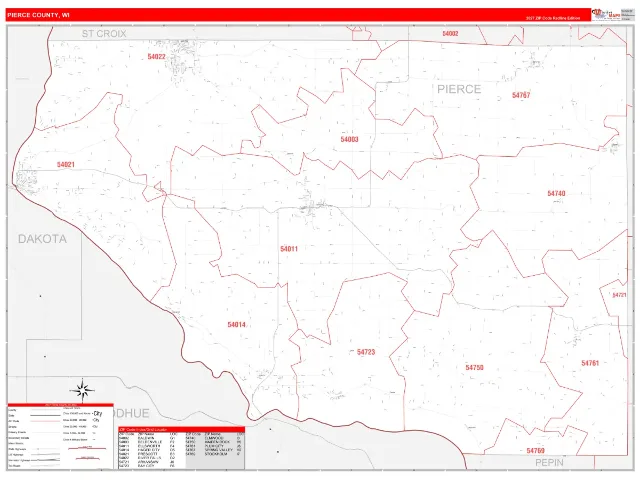The height and width of the screenshot is (480, 640).
Task: Click ELLSWORTH row in ZIP index
Action: (149, 446)
